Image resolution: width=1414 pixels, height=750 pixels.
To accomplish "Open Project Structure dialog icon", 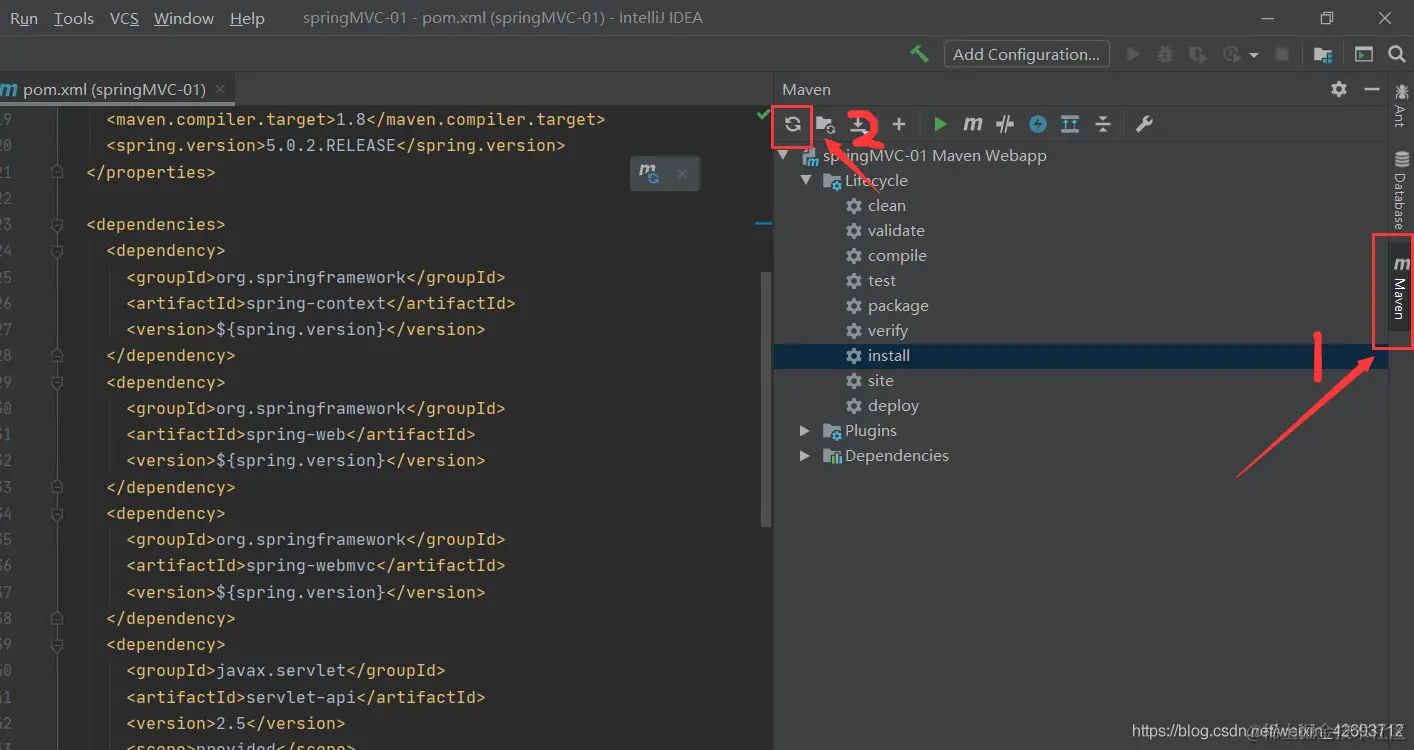I will click(1323, 54).
